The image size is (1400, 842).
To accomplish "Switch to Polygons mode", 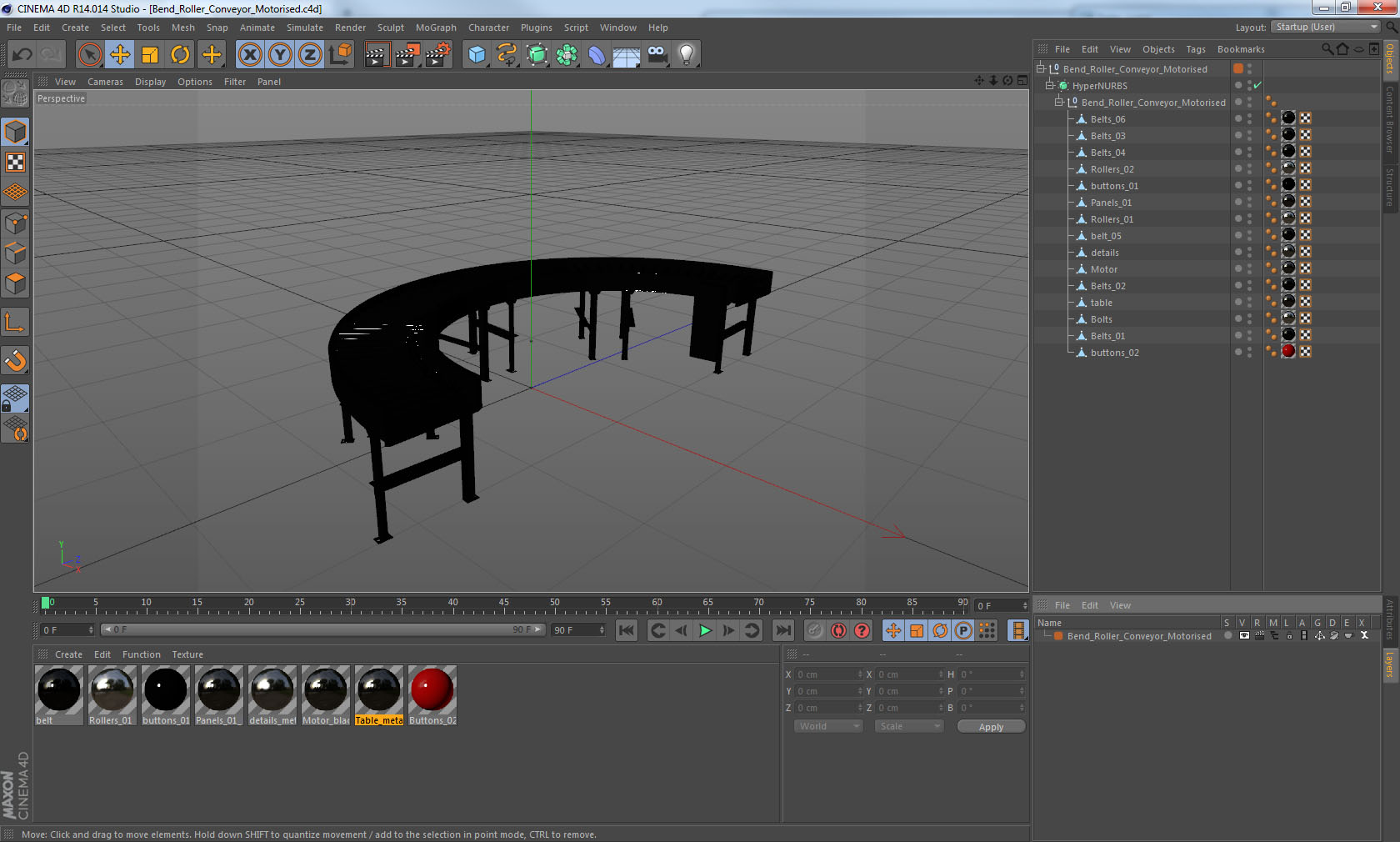I will click(x=16, y=283).
